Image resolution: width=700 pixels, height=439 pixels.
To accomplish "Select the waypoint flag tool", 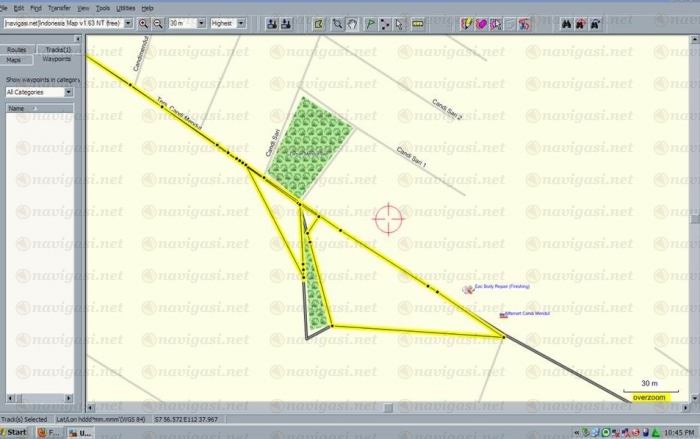I will 369,22.
